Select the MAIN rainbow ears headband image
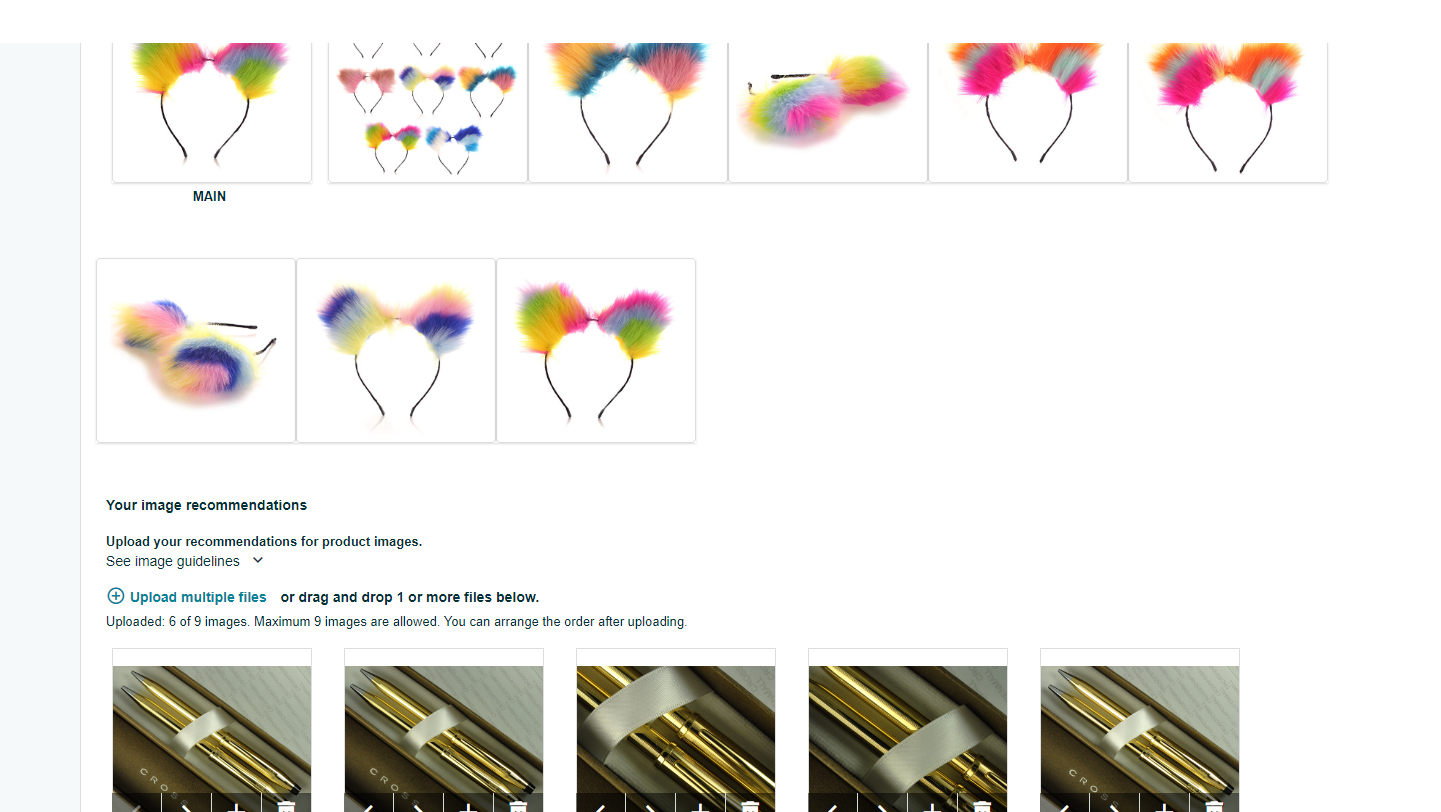Viewport: 1441px width, 812px height. pyautogui.click(x=212, y=112)
